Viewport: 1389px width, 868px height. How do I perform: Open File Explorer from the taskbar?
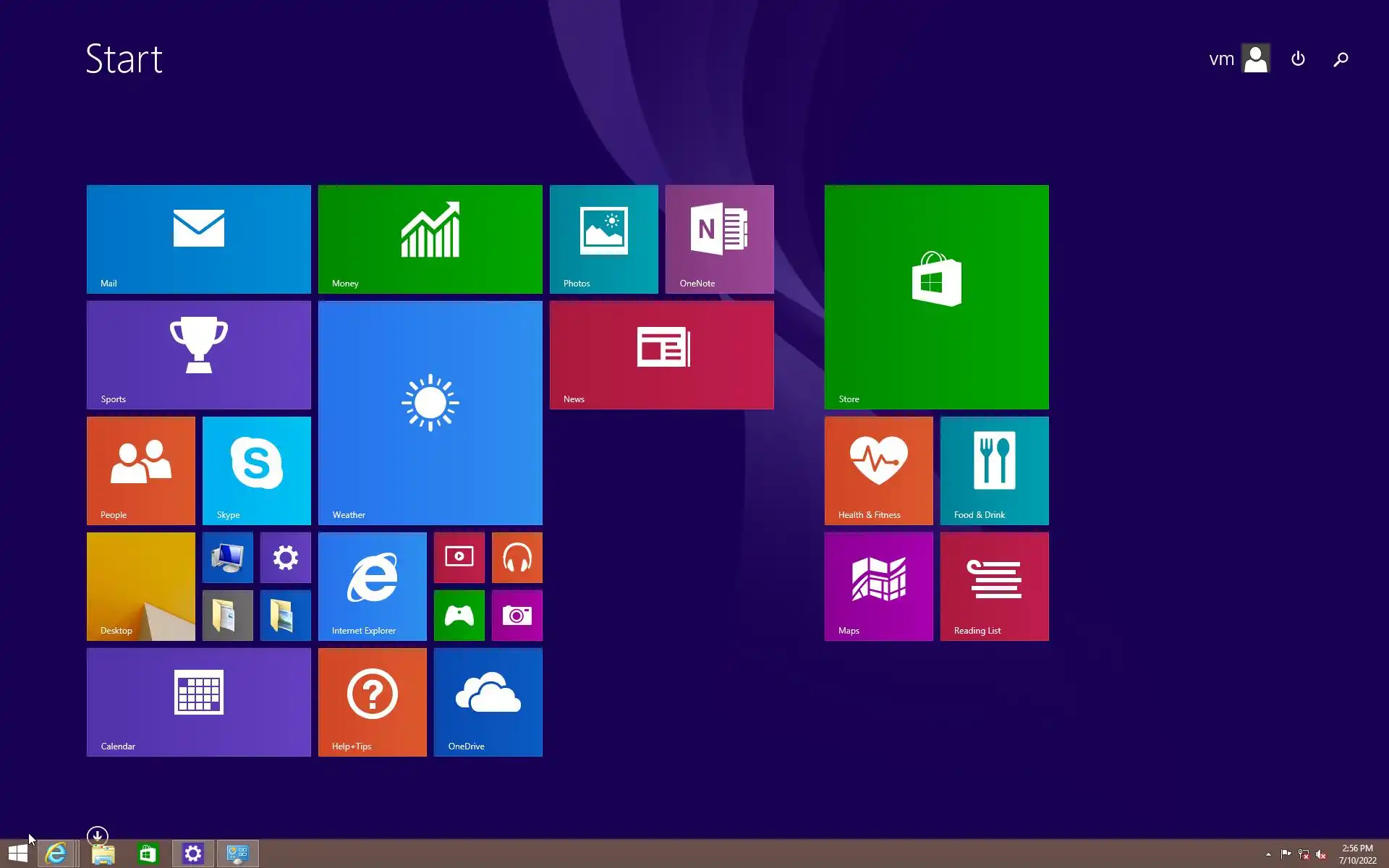click(103, 854)
